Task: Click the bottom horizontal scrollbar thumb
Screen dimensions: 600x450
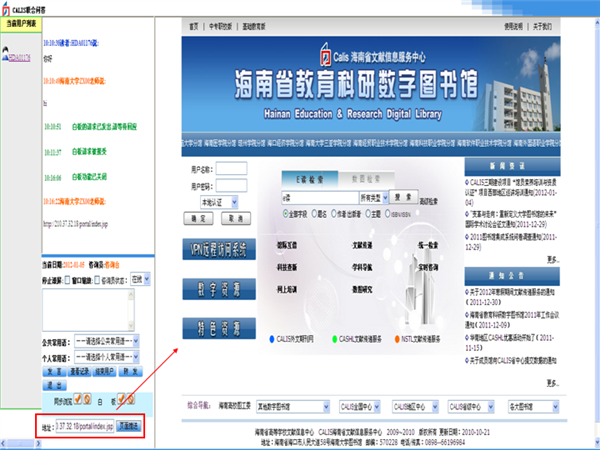Action: [21, 443]
